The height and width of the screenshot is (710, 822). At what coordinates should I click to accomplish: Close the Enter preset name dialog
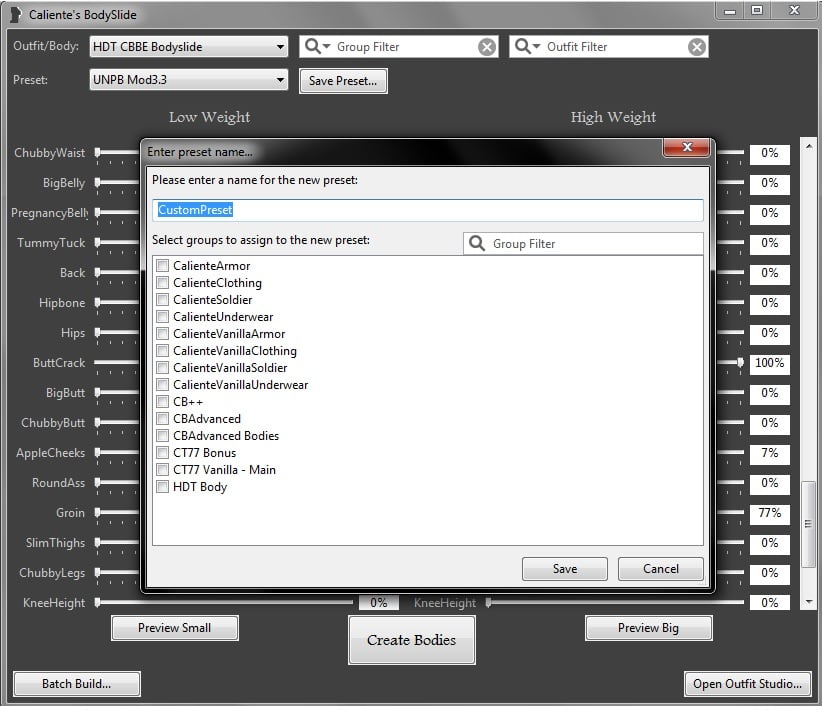pos(687,147)
